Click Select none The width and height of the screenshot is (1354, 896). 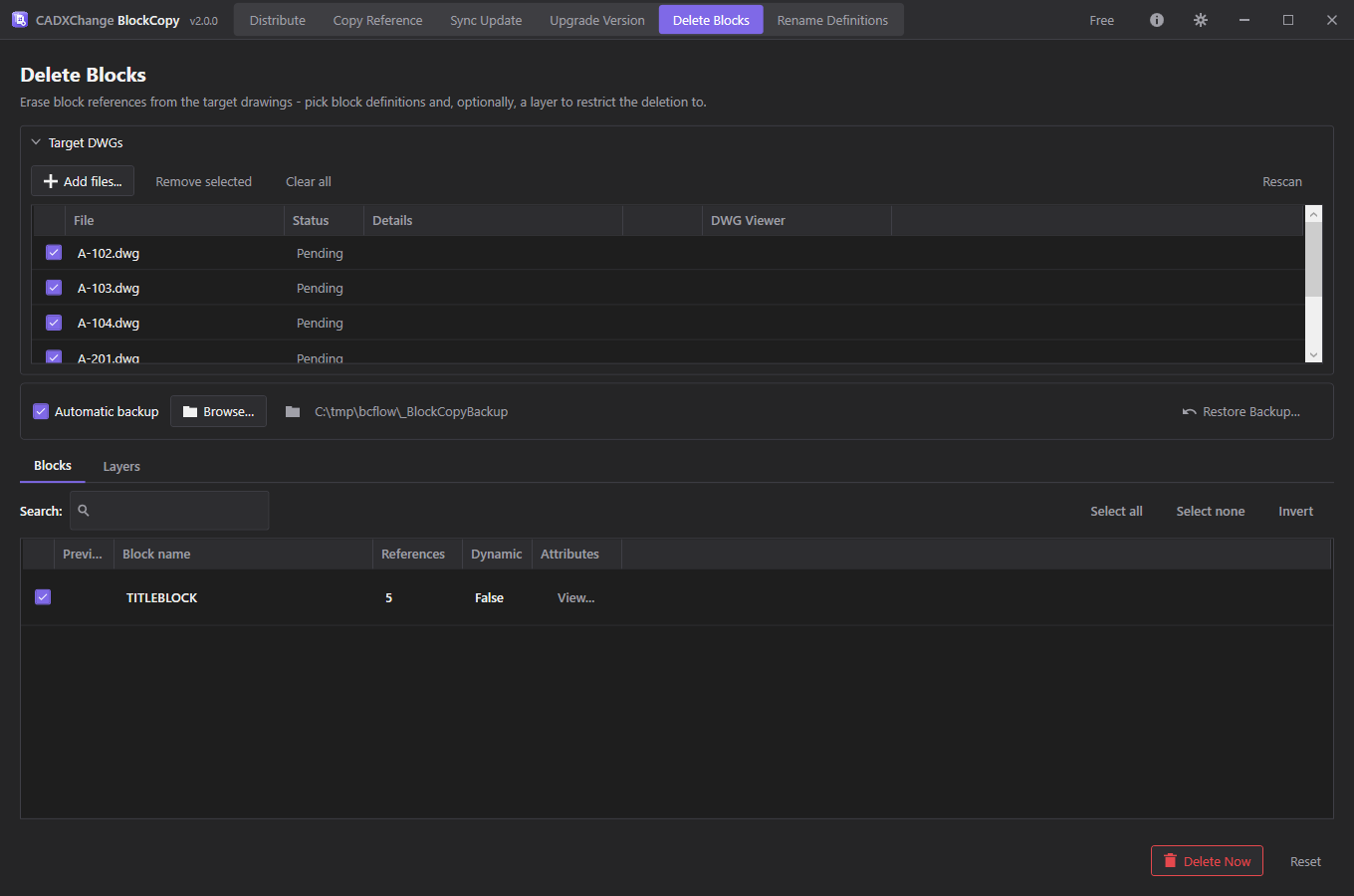coord(1211,511)
